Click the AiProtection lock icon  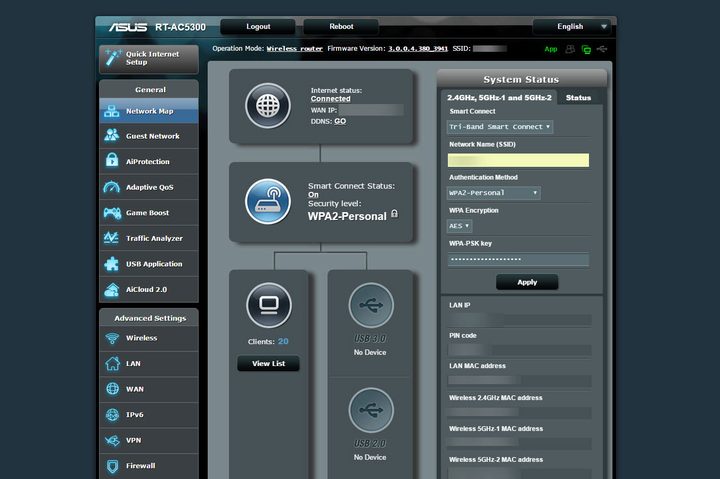coord(112,161)
